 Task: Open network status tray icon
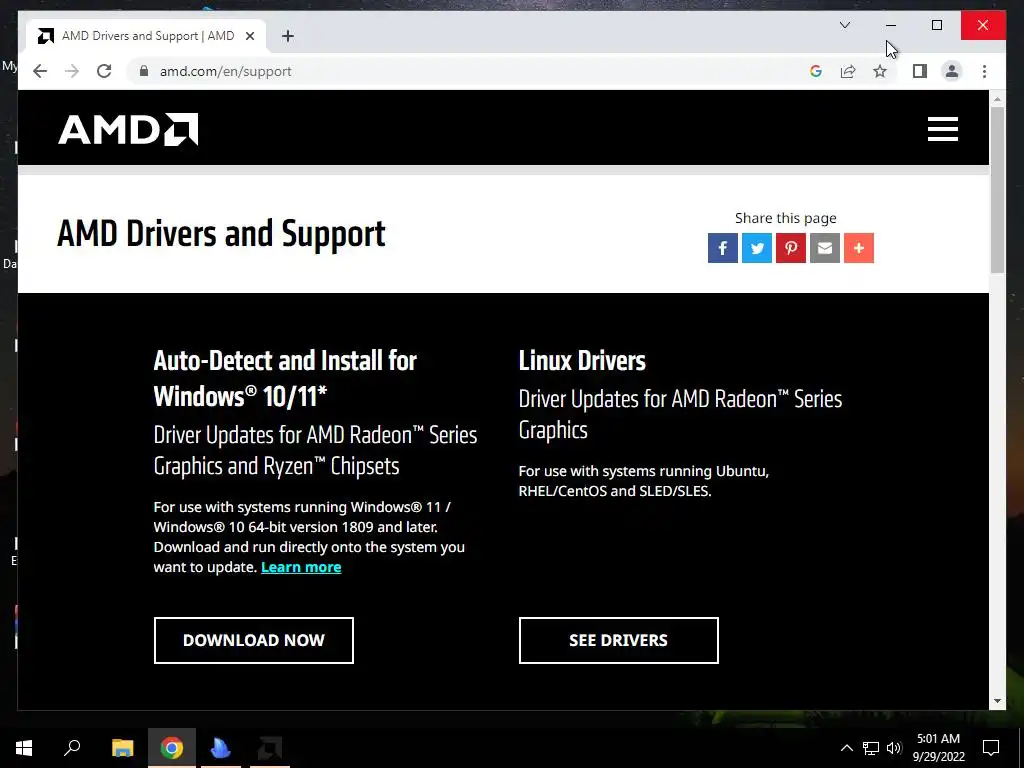point(871,748)
